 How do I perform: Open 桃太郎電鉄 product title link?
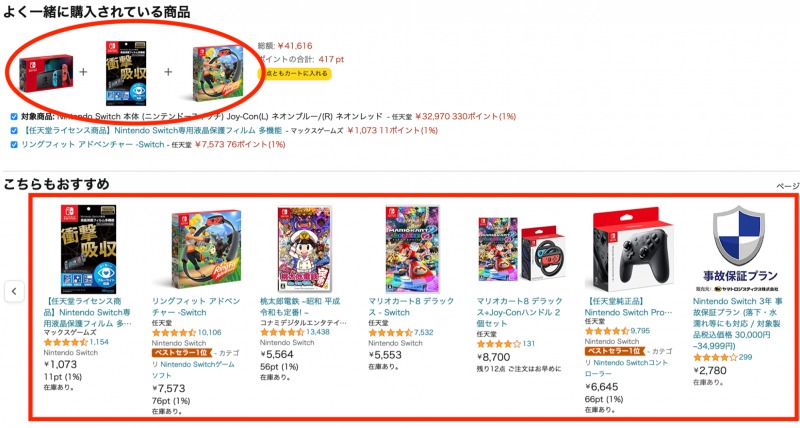(300, 307)
